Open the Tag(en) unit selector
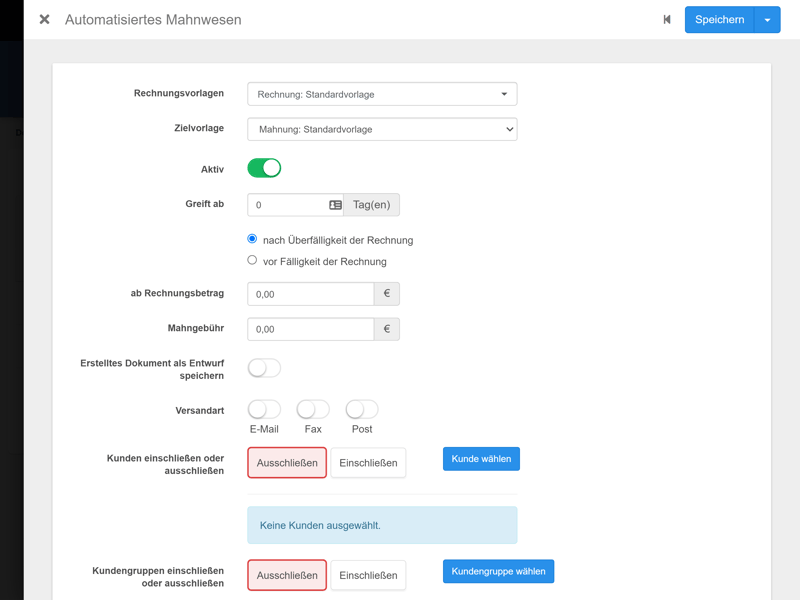This screenshot has height=600, width=800. click(x=372, y=205)
